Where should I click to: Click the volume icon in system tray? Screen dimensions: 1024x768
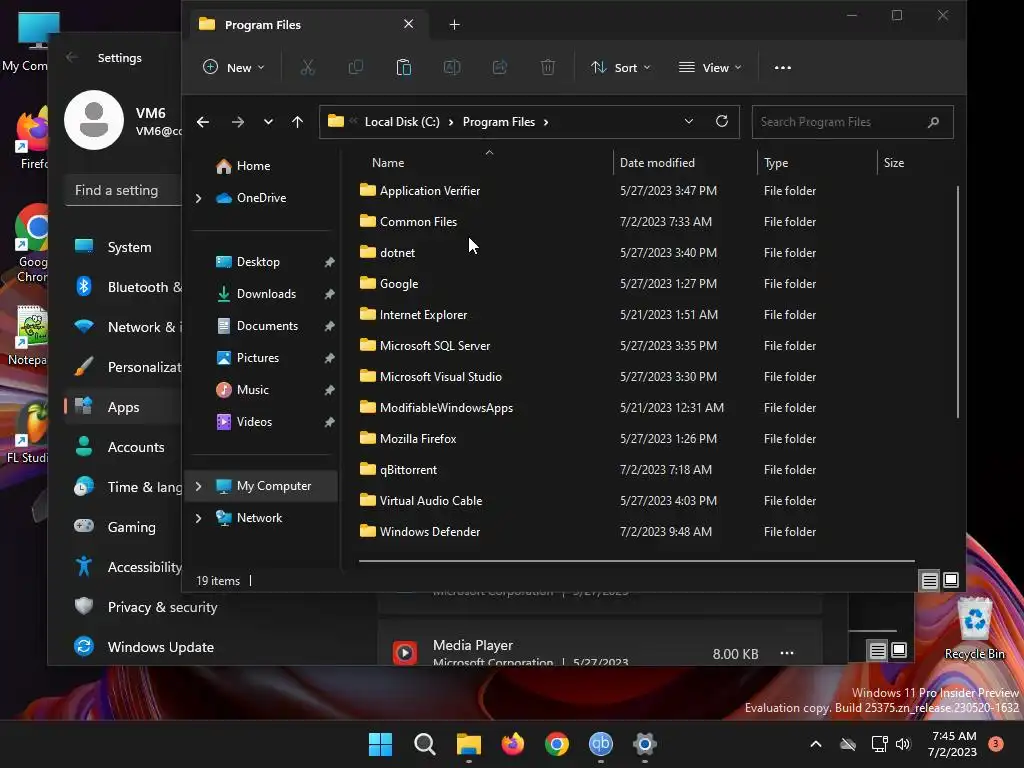pyautogui.click(x=903, y=744)
